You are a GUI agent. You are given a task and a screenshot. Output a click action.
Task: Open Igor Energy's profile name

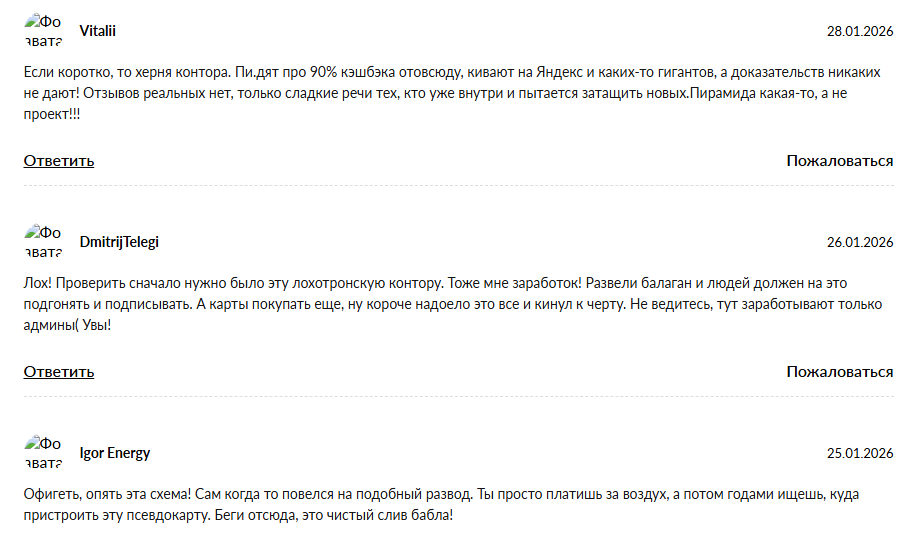tap(115, 453)
